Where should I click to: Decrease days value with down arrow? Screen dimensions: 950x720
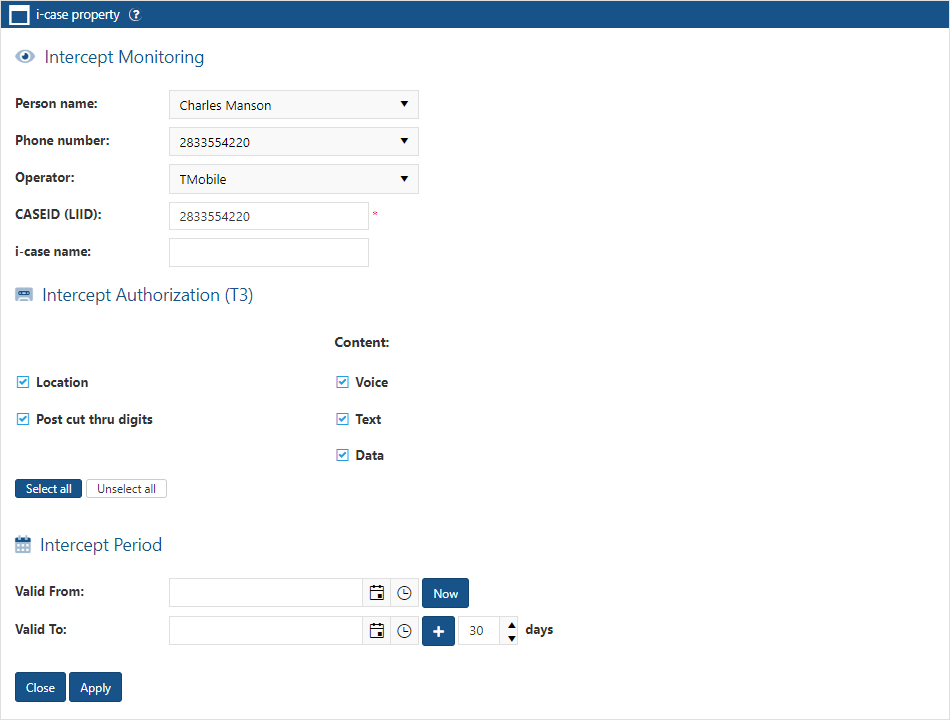[512, 638]
